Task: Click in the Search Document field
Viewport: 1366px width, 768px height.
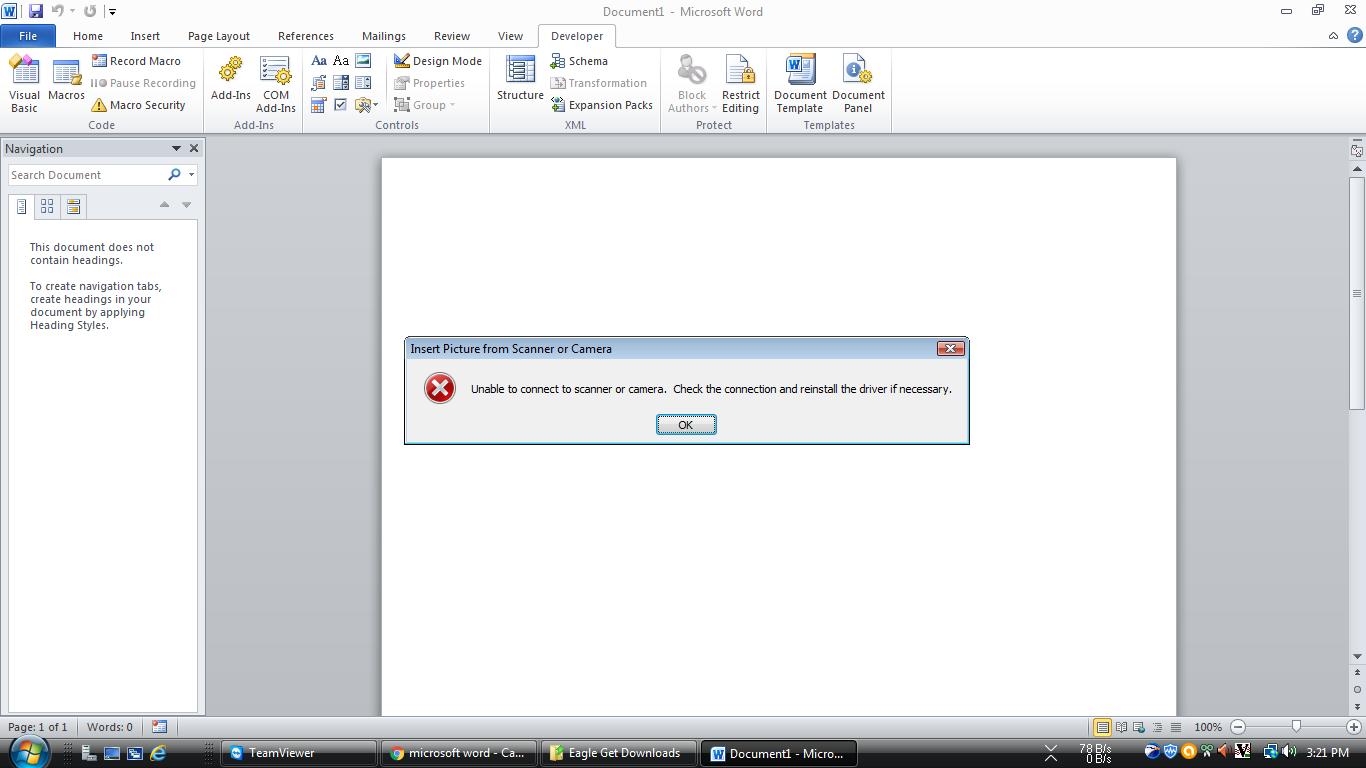Action: (88, 175)
